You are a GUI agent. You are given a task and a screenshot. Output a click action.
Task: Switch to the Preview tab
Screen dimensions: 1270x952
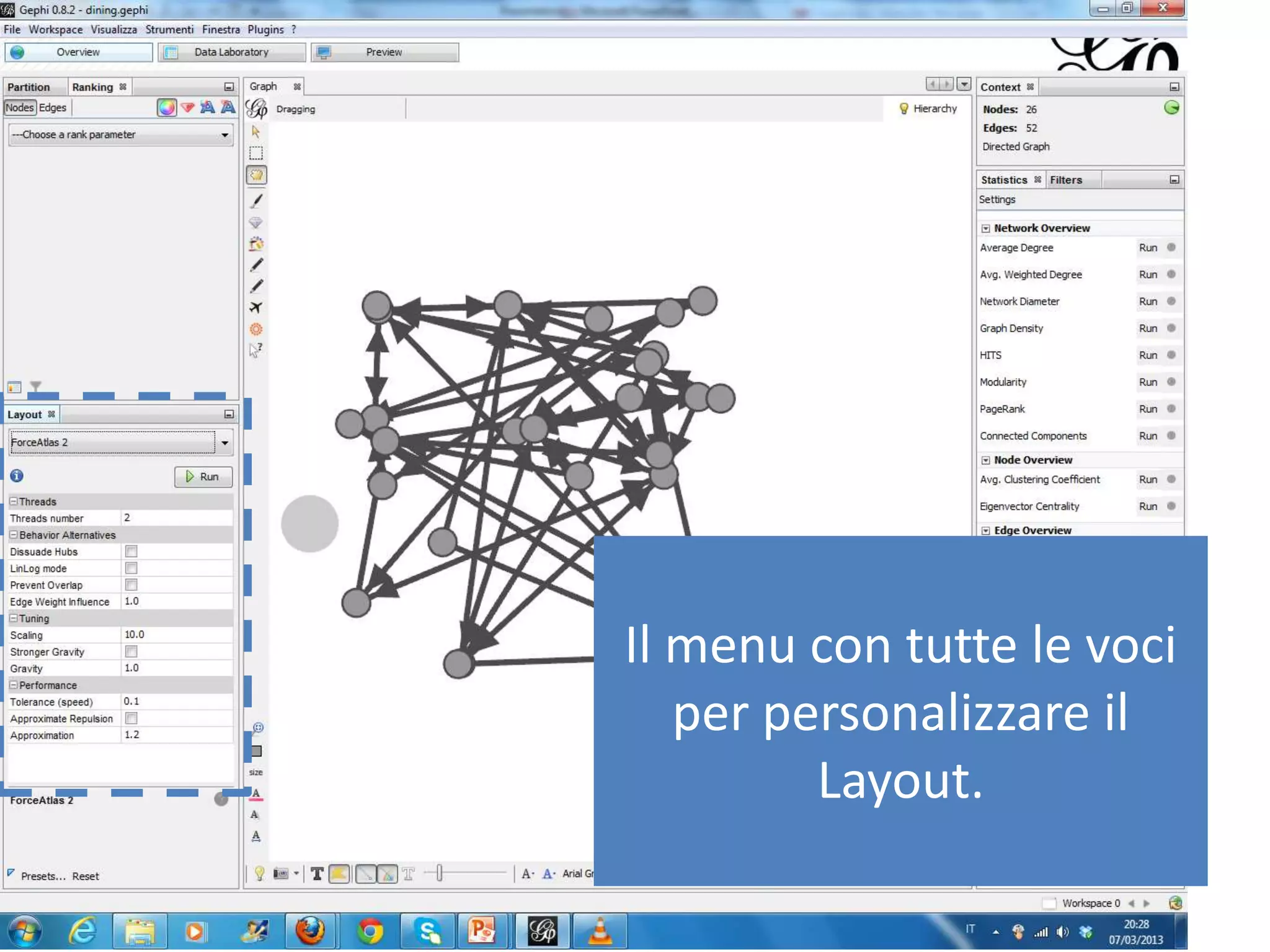(x=384, y=52)
